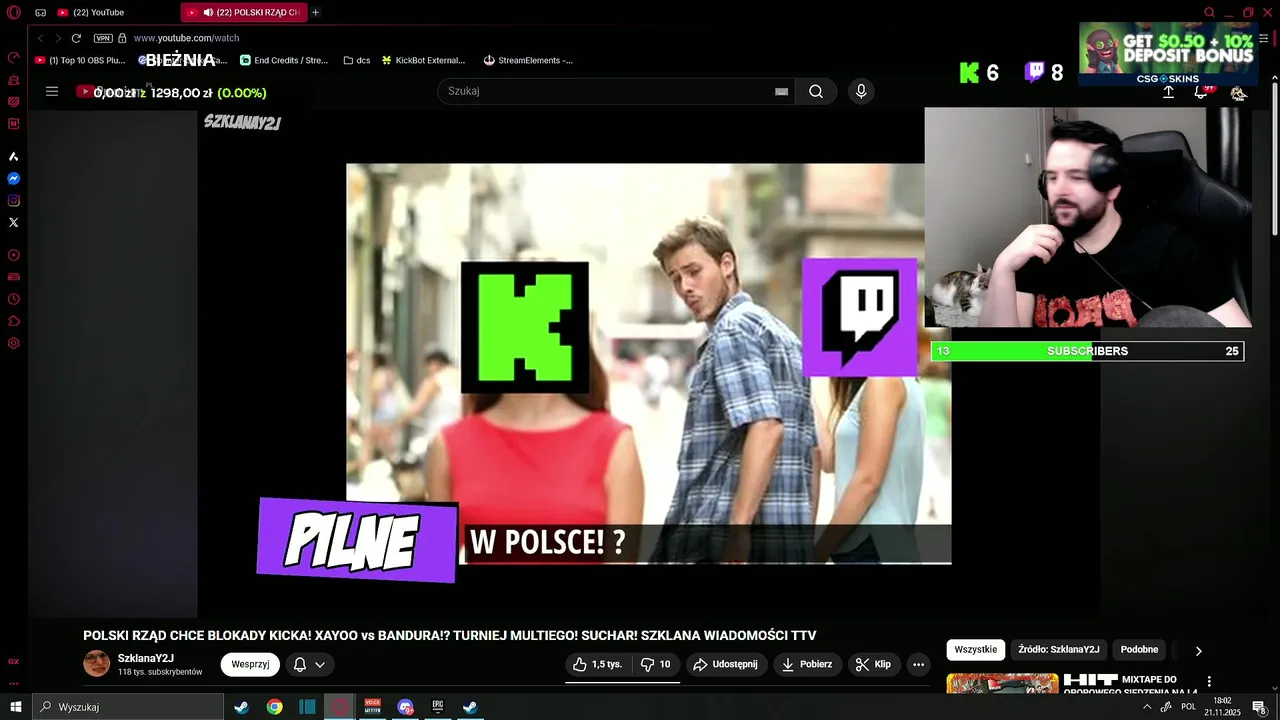The height and width of the screenshot is (720, 1280).
Task: Click CSGO Skins deposit bonus banner
Action: click(1167, 54)
